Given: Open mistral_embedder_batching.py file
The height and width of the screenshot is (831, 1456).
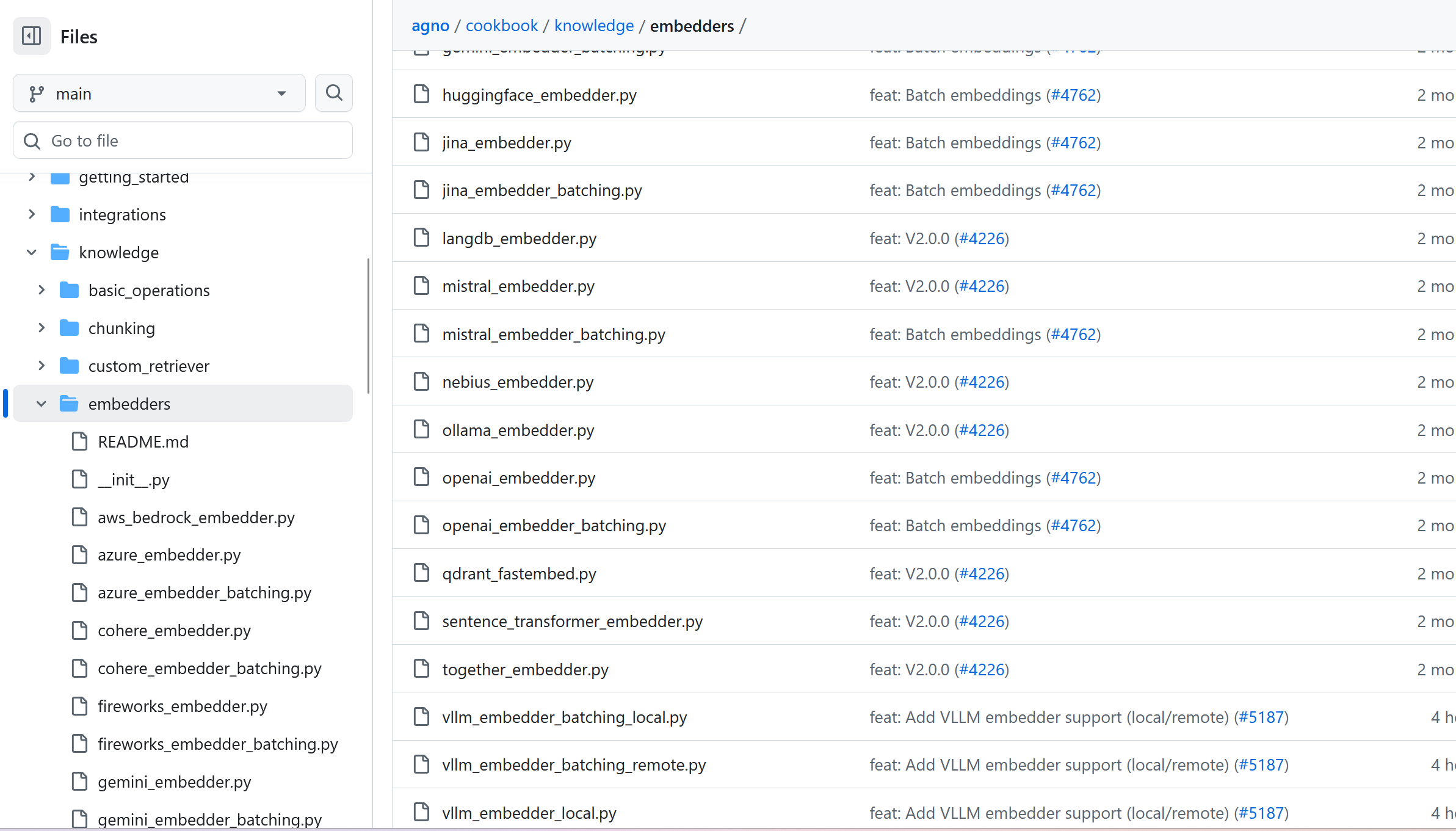Looking at the screenshot, I should point(553,334).
